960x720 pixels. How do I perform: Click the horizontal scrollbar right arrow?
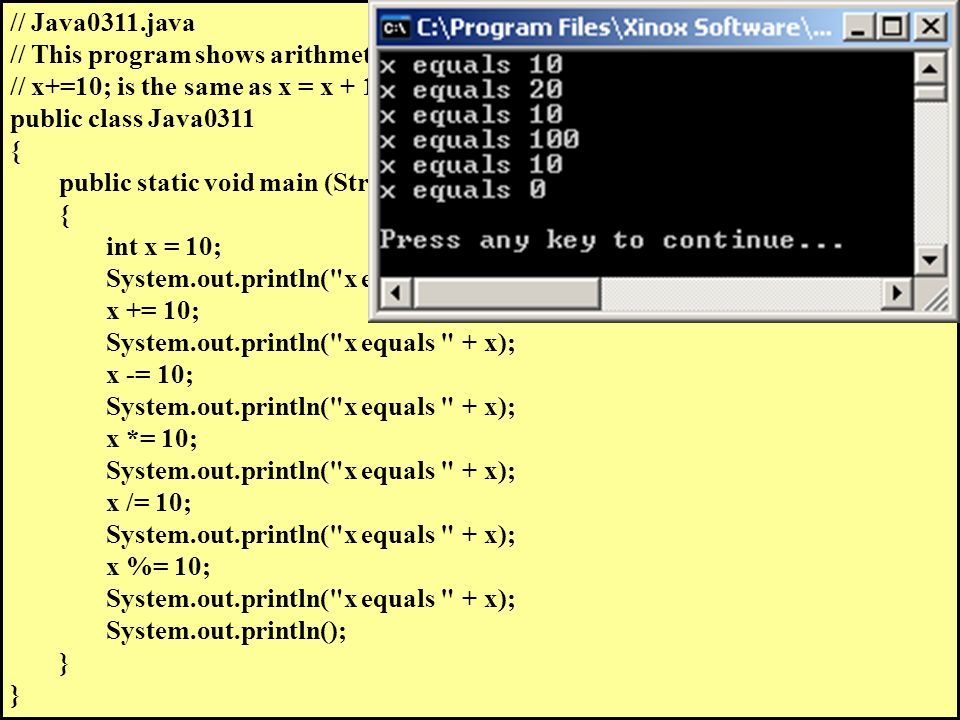897,293
